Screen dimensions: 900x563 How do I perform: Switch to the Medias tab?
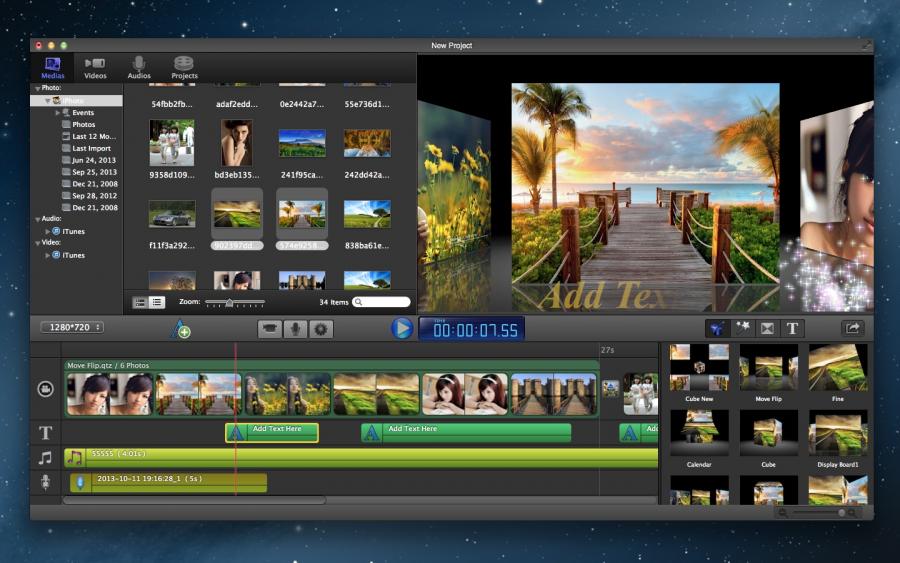click(x=52, y=68)
